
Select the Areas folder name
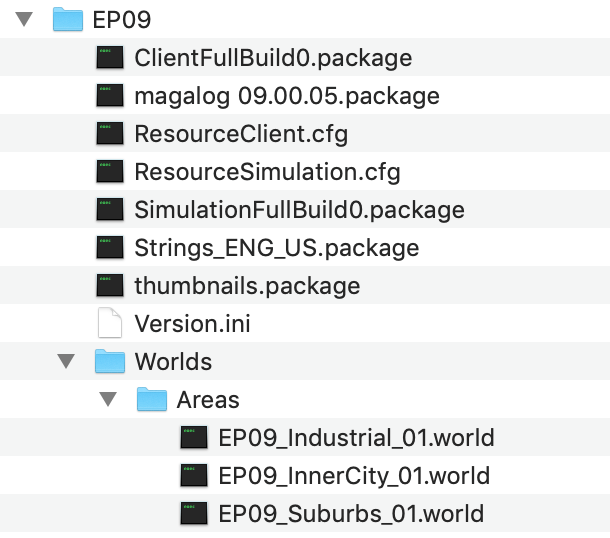pyautogui.click(x=208, y=400)
